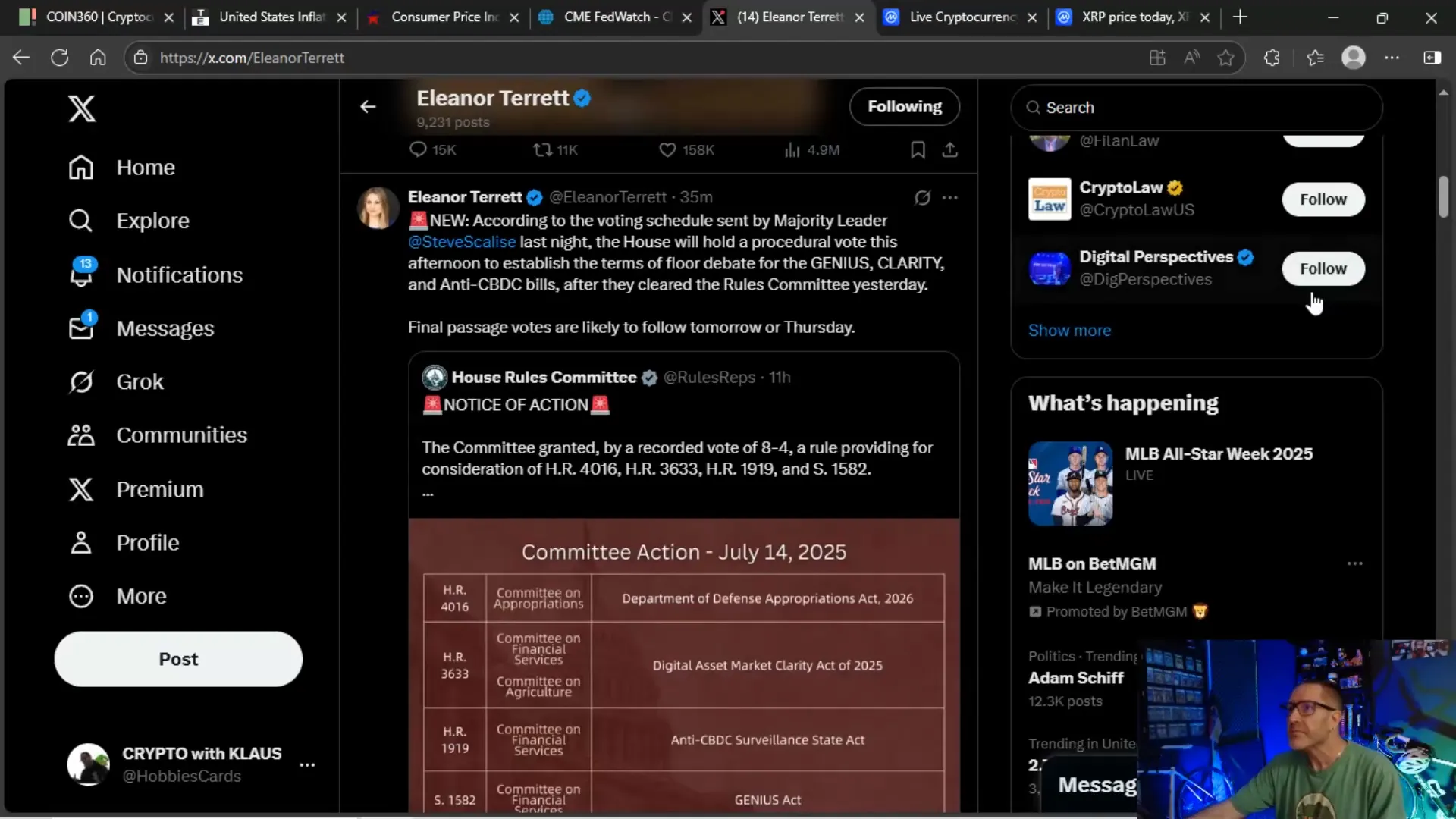Open the CryptoLaw profile avatar
The height and width of the screenshot is (819, 1456).
click(x=1049, y=199)
